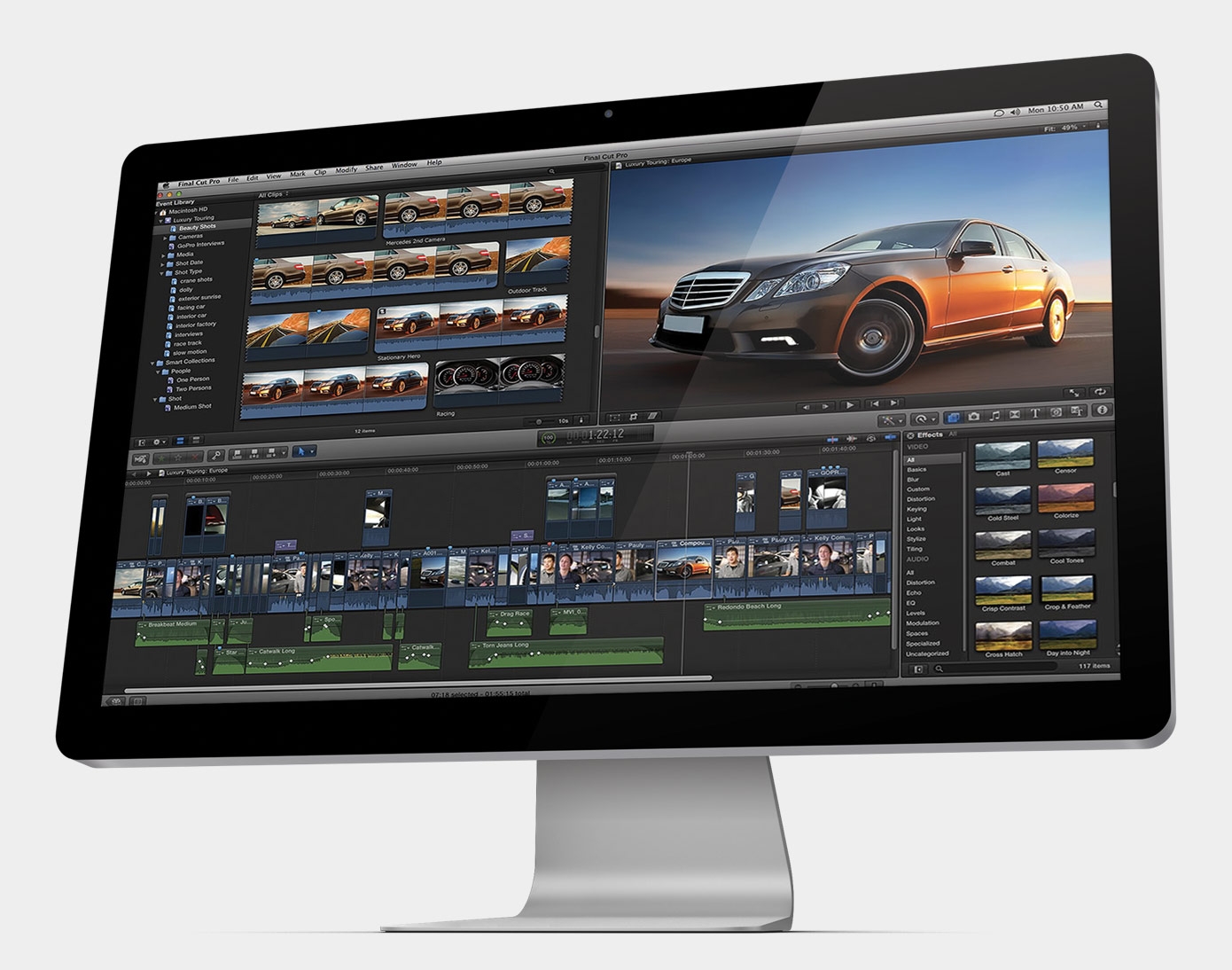Image resolution: width=1232 pixels, height=970 pixels.
Task: Go to next edit in viewer
Action: coord(894,403)
